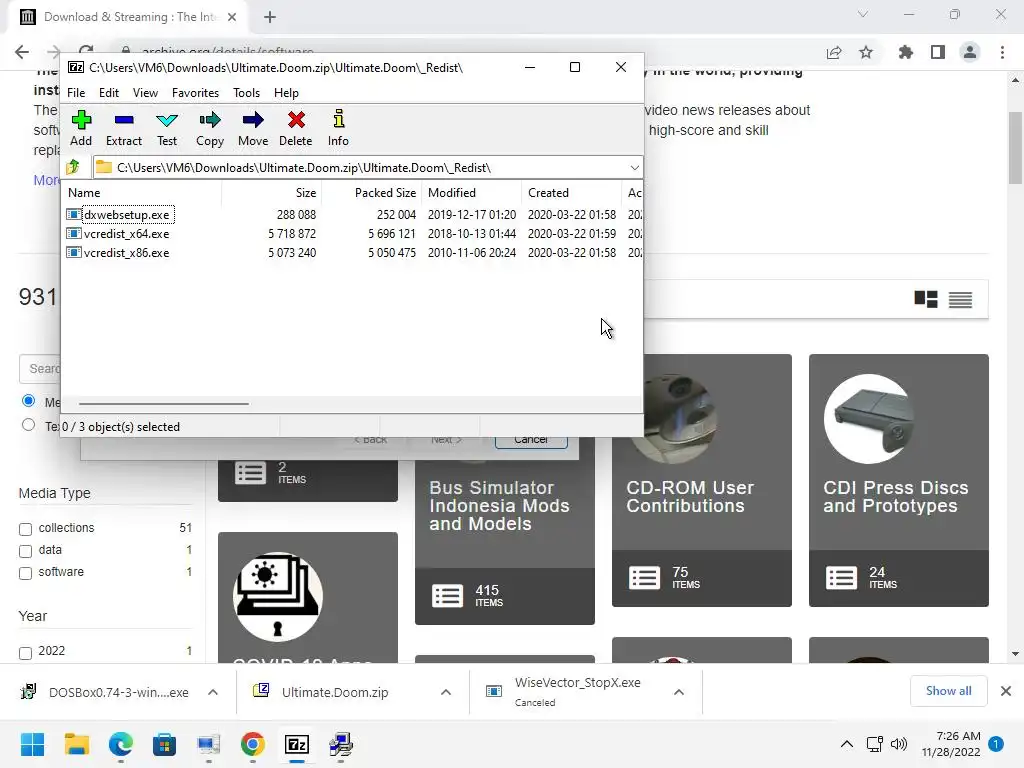This screenshot has width=1024, height=768.
Task: Close the downloads shelf
Action: tap(1006, 691)
